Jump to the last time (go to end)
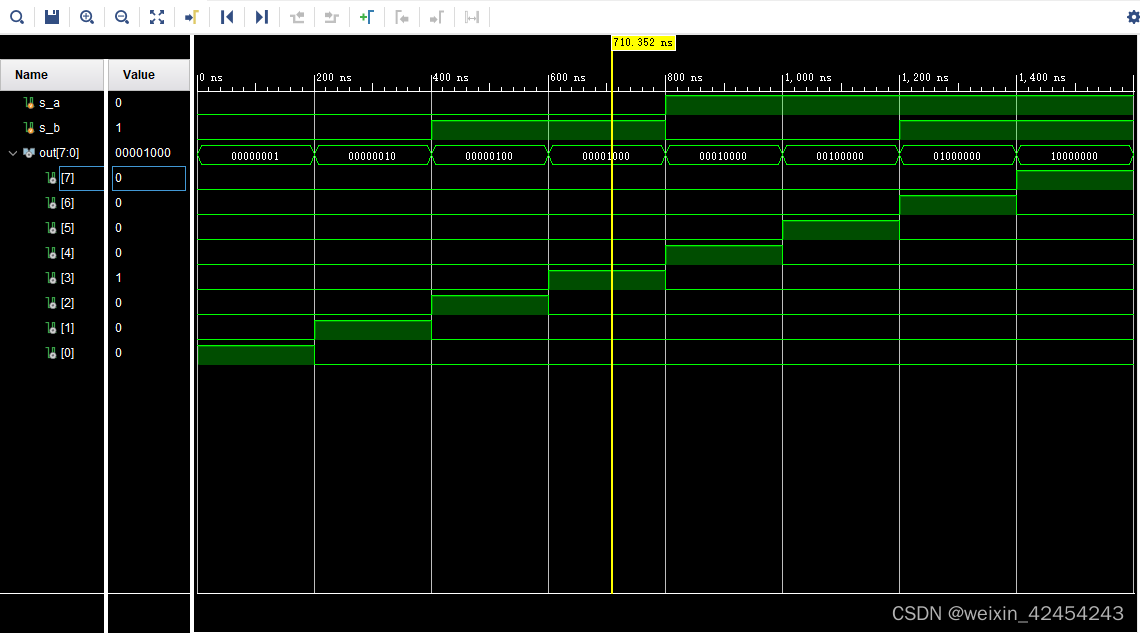This screenshot has width=1140, height=633. 262,17
